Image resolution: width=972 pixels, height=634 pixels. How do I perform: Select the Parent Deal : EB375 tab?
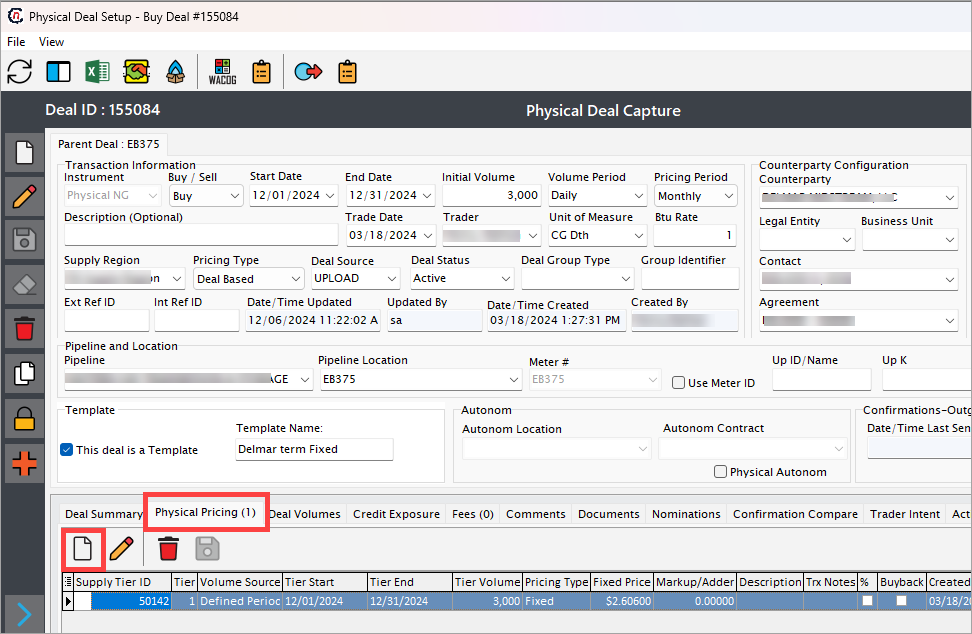pyautogui.click(x=108, y=144)
